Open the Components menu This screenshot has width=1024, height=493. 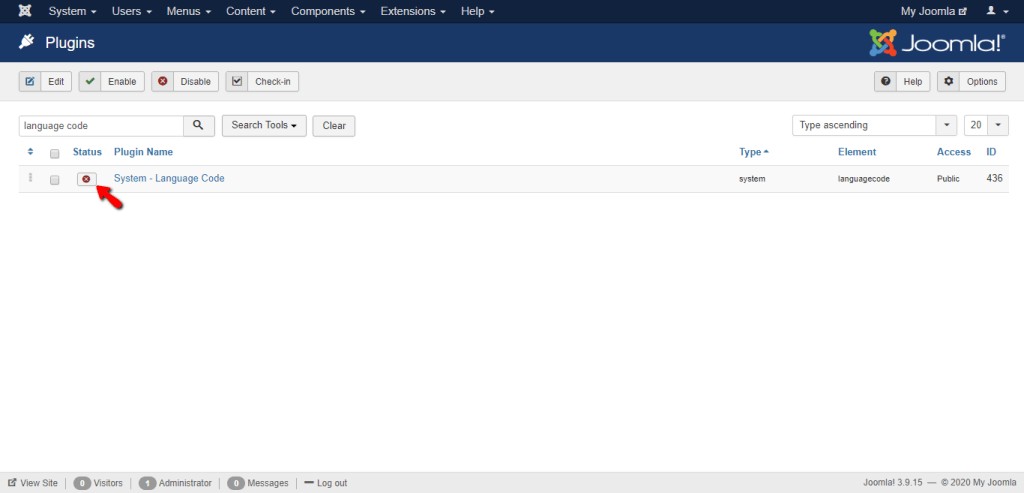pyautogui.click(x=328, y=11)
